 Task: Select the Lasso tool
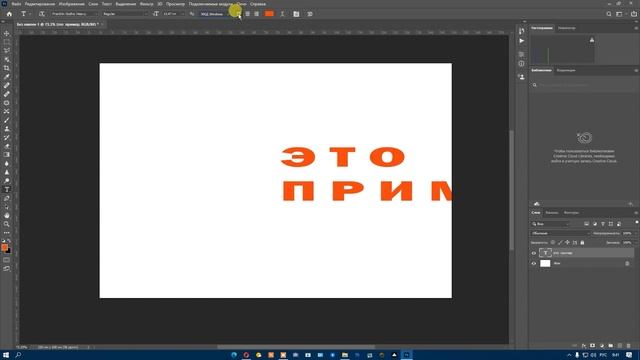pyautogui.click(x=7, y=50)
